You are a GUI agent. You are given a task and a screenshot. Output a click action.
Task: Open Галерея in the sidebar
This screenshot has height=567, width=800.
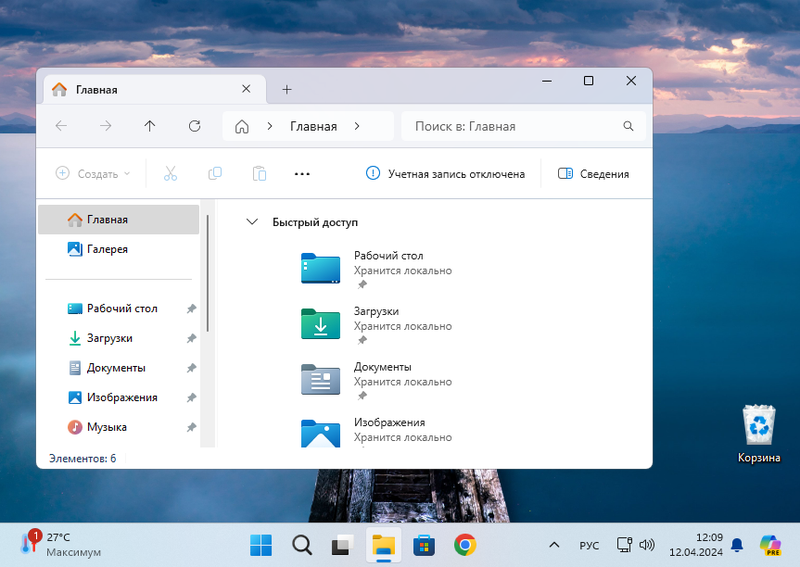pos(118,249)
